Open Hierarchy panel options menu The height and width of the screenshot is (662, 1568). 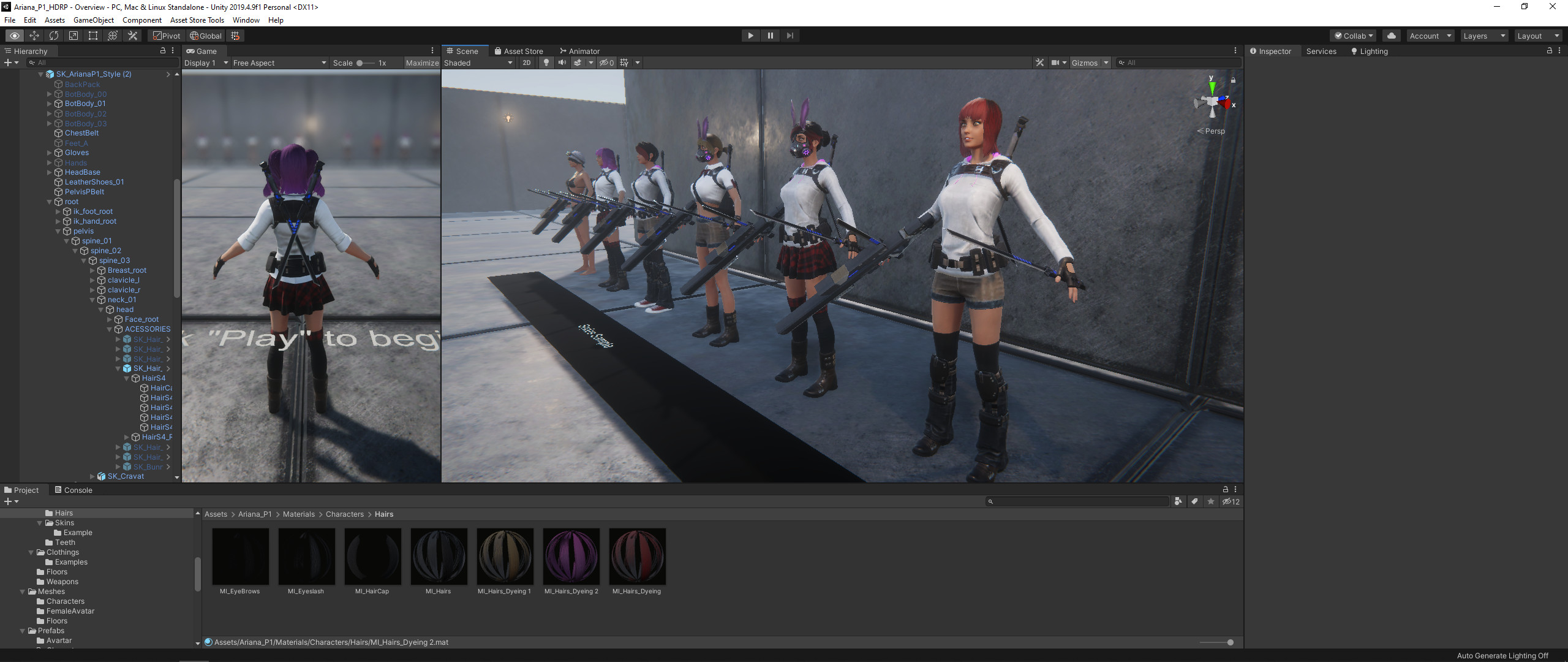pyautogui.click(x=173, y=51)
